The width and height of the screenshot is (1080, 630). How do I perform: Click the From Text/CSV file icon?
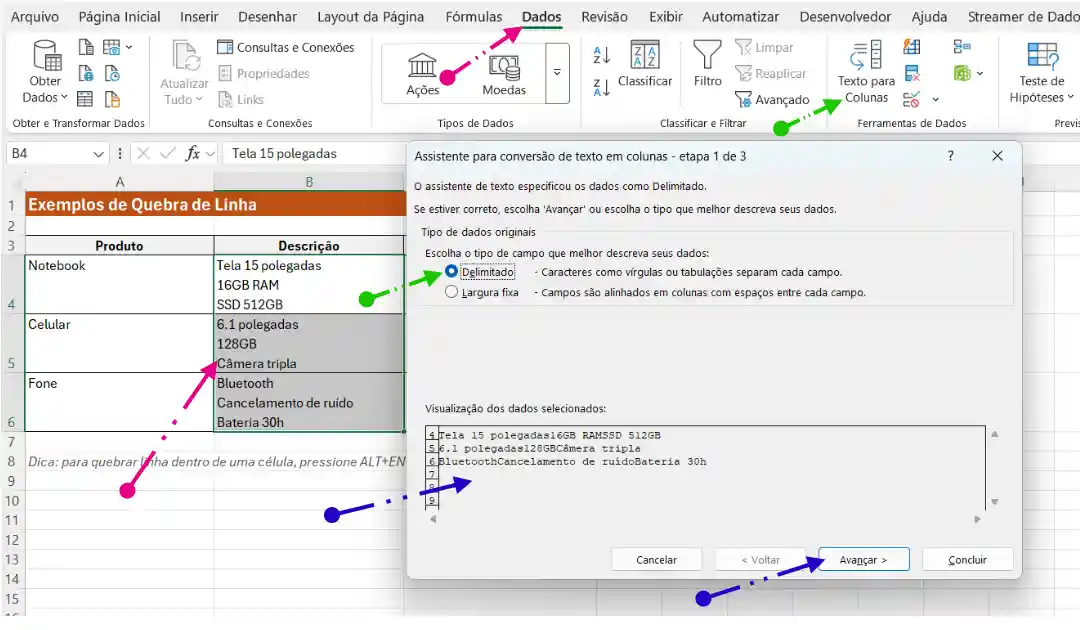point(86,48)
